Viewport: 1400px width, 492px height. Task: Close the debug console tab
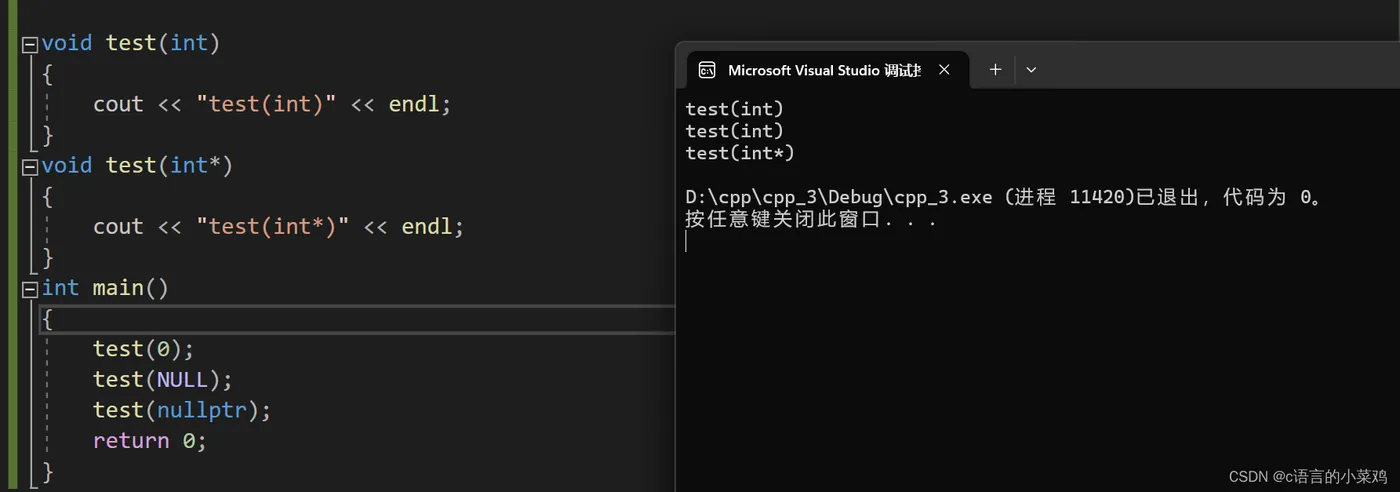pos(944,70)
